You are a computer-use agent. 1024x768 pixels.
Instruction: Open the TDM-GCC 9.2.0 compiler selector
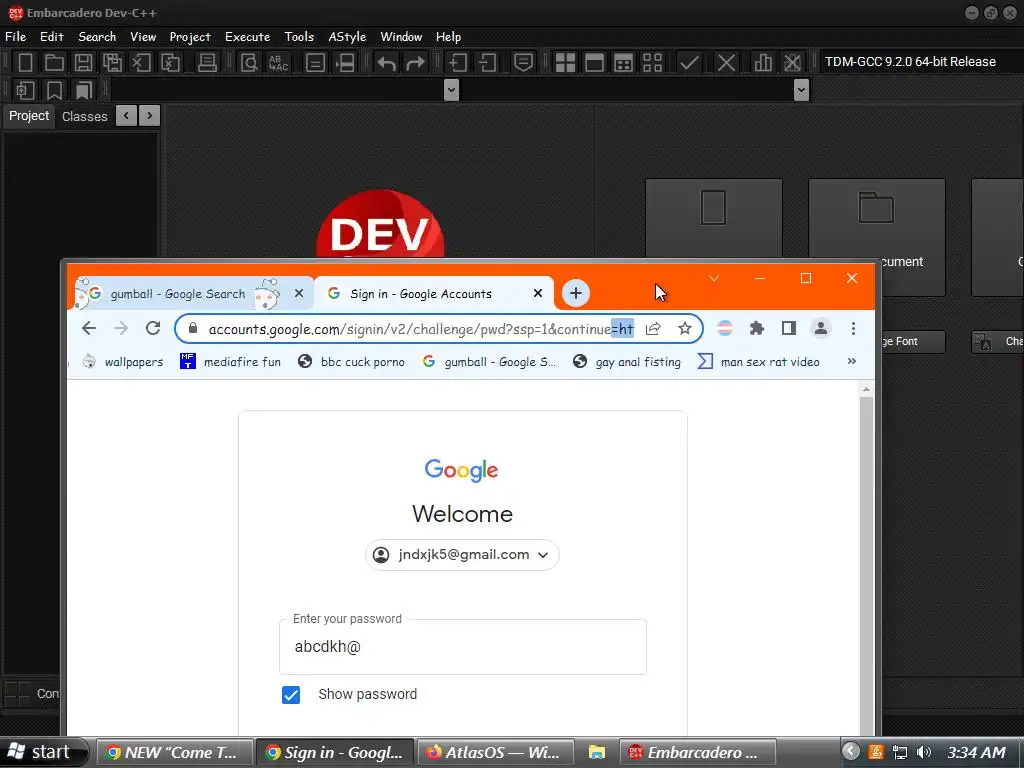(919, 62)
